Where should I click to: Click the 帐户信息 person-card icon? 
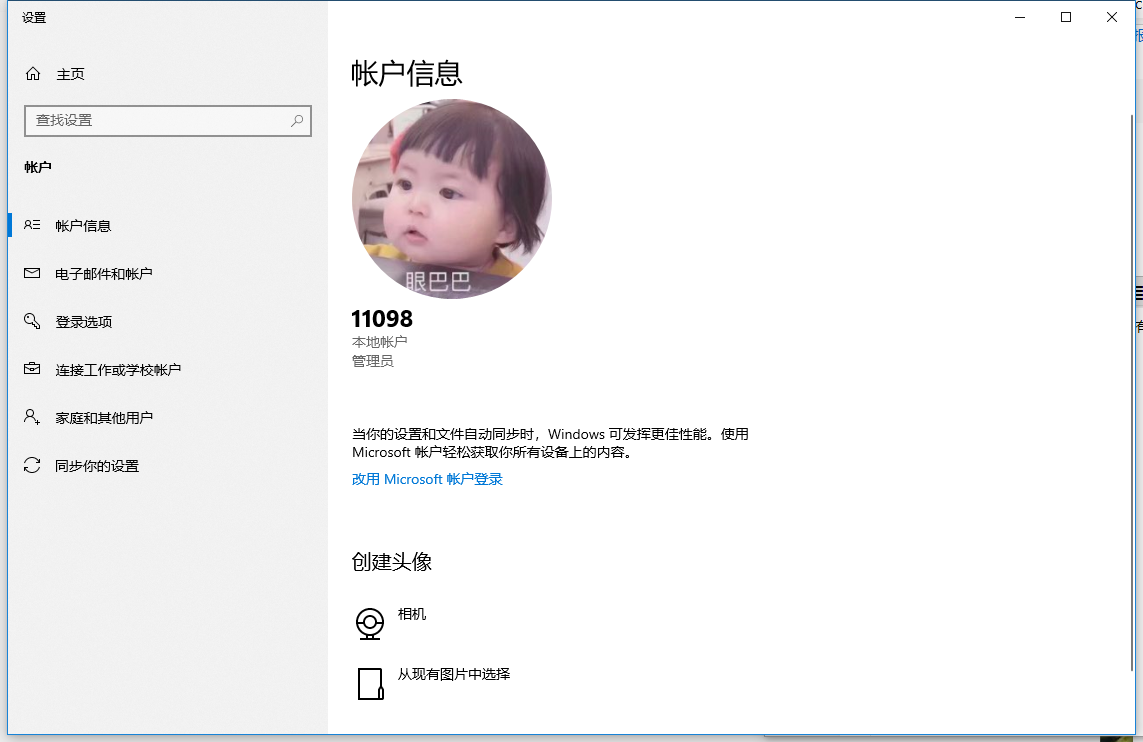tap(32, 225)
